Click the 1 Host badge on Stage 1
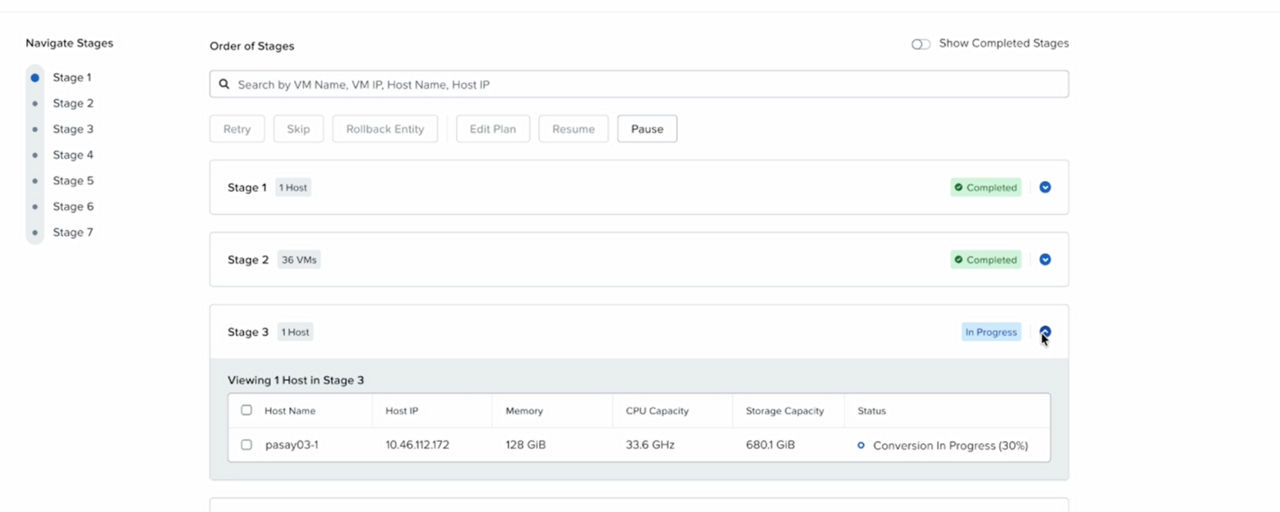This screenshot has height=512, width=1280. click(293, 188)
